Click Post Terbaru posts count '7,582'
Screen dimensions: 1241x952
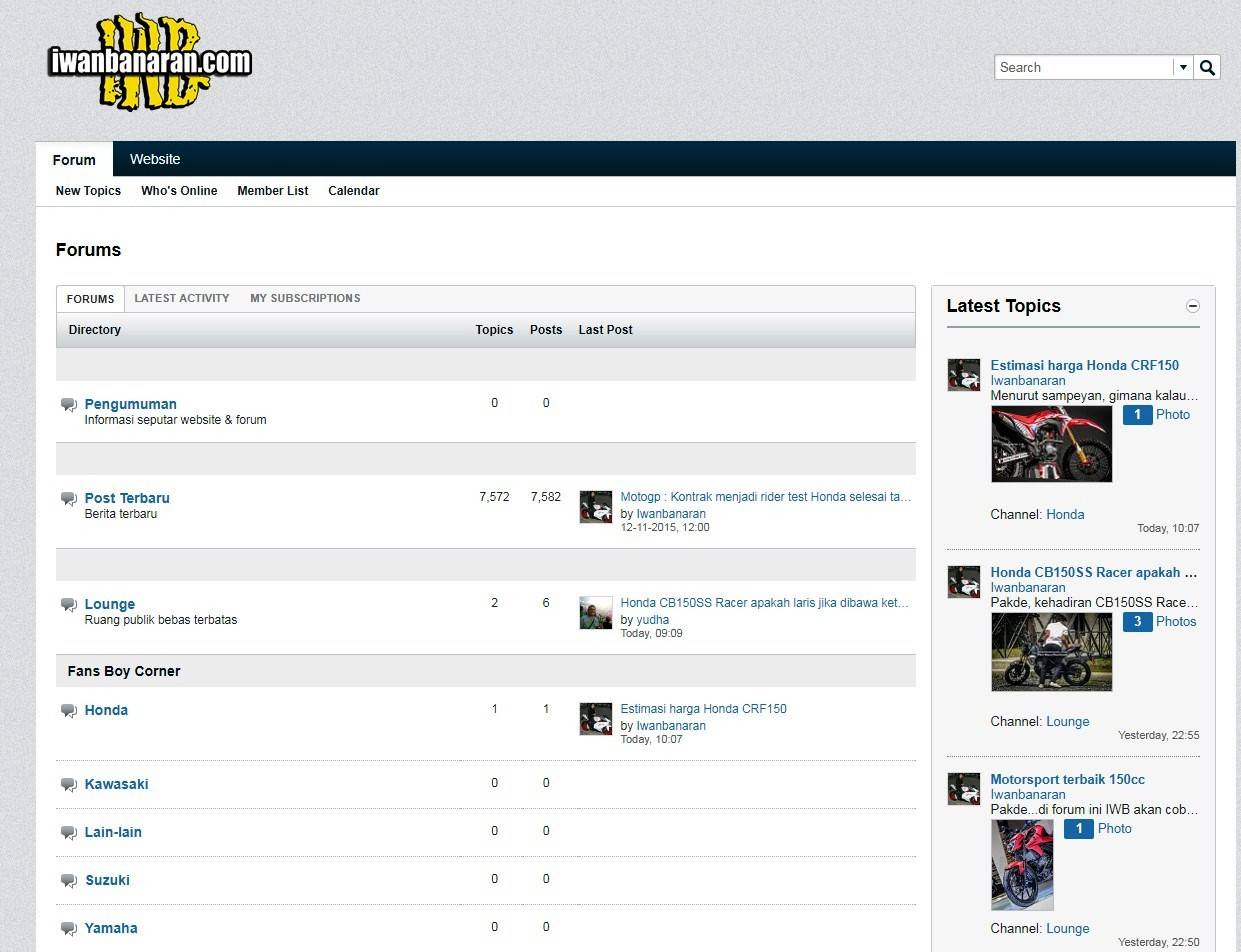coord(546,496)
